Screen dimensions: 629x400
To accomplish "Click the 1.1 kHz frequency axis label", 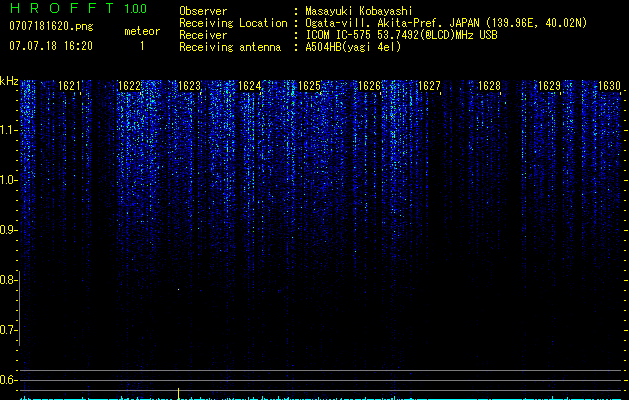I will click(8, 130).
